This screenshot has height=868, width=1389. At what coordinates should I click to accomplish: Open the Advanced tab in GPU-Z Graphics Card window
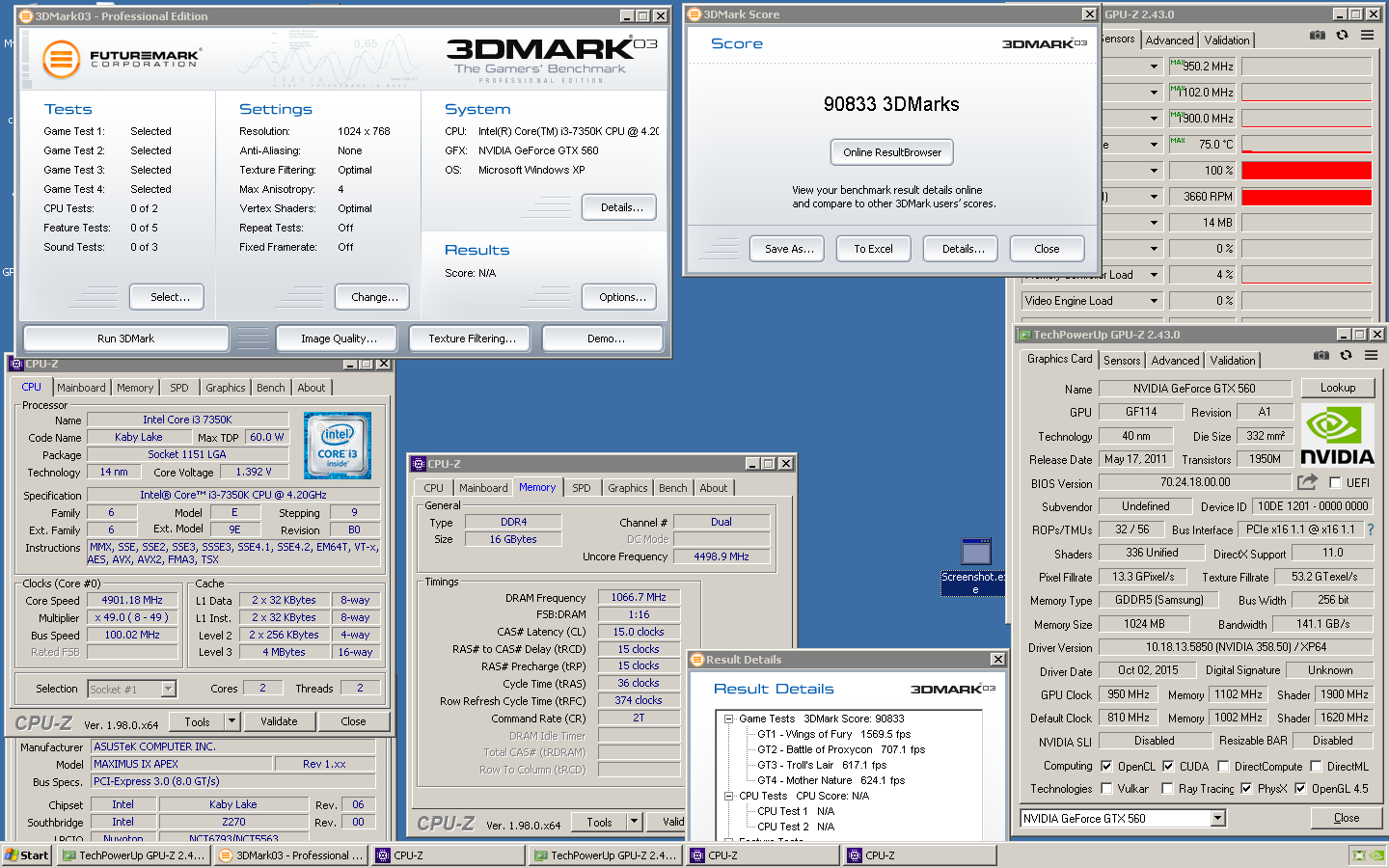click(1175, 360)
